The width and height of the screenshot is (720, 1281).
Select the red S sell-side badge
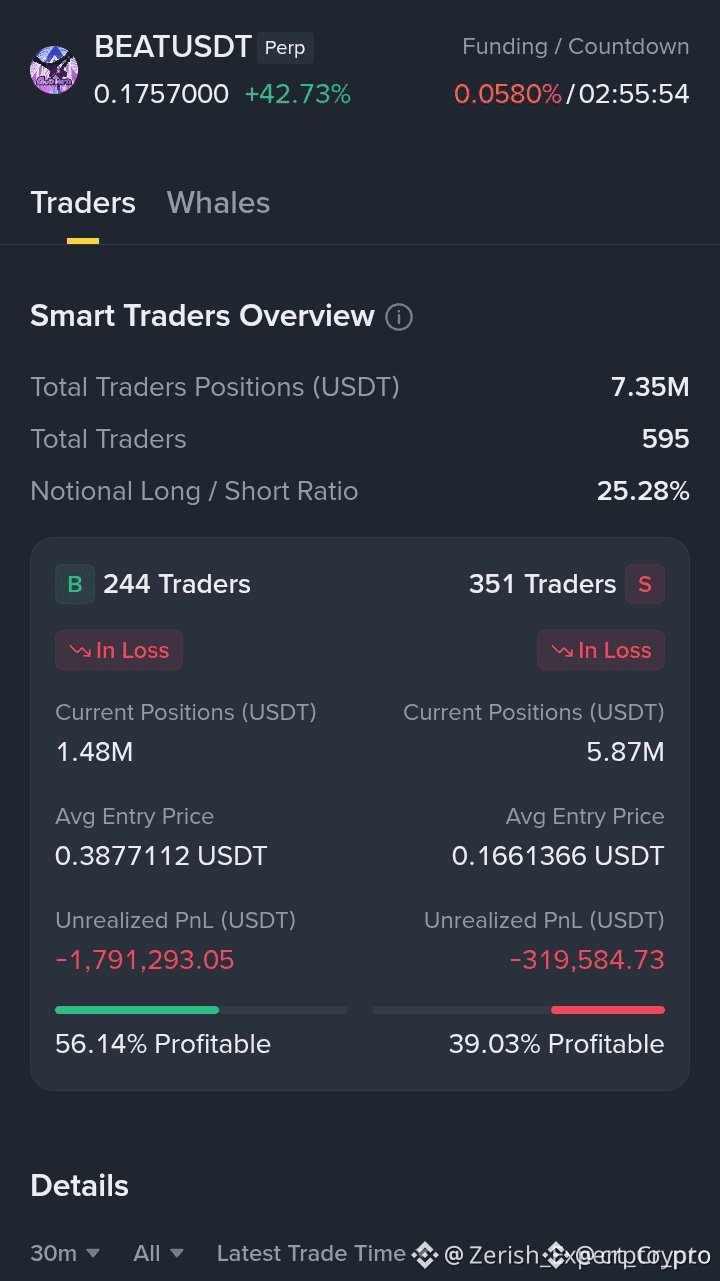click(645, 584)
